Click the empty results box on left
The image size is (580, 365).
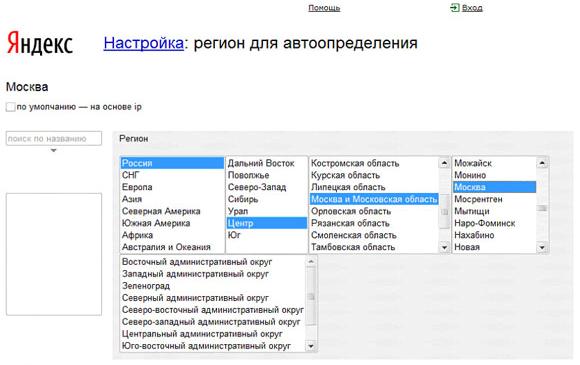pos(54,254)
